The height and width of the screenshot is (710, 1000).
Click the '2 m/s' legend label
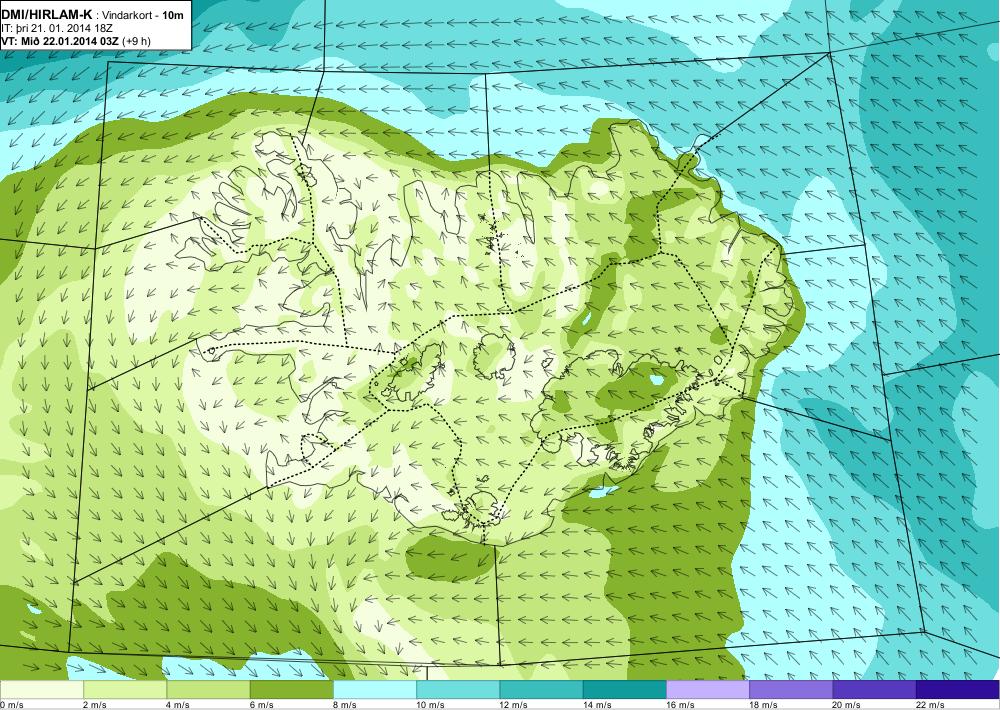point(95,705)
